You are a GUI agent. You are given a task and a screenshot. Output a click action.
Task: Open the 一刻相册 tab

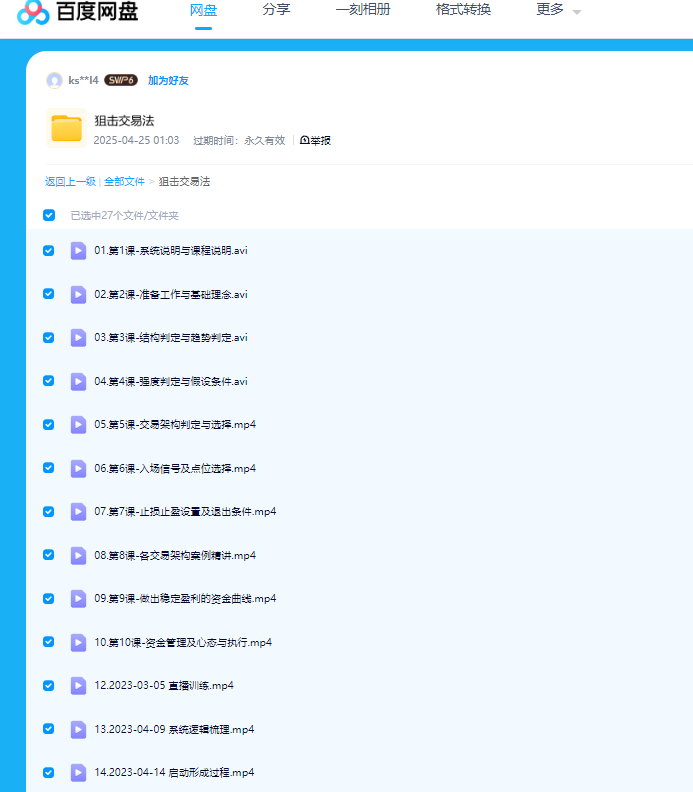(x=363, y=10)
